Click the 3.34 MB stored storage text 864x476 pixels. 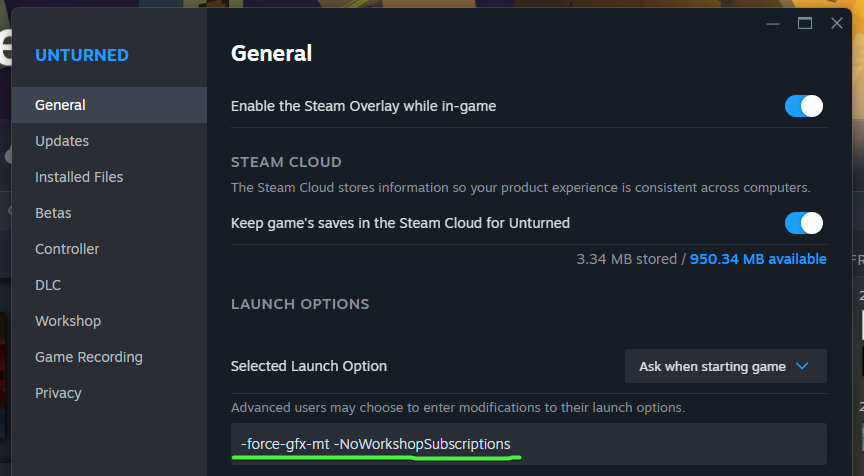(x=627, y=259)
